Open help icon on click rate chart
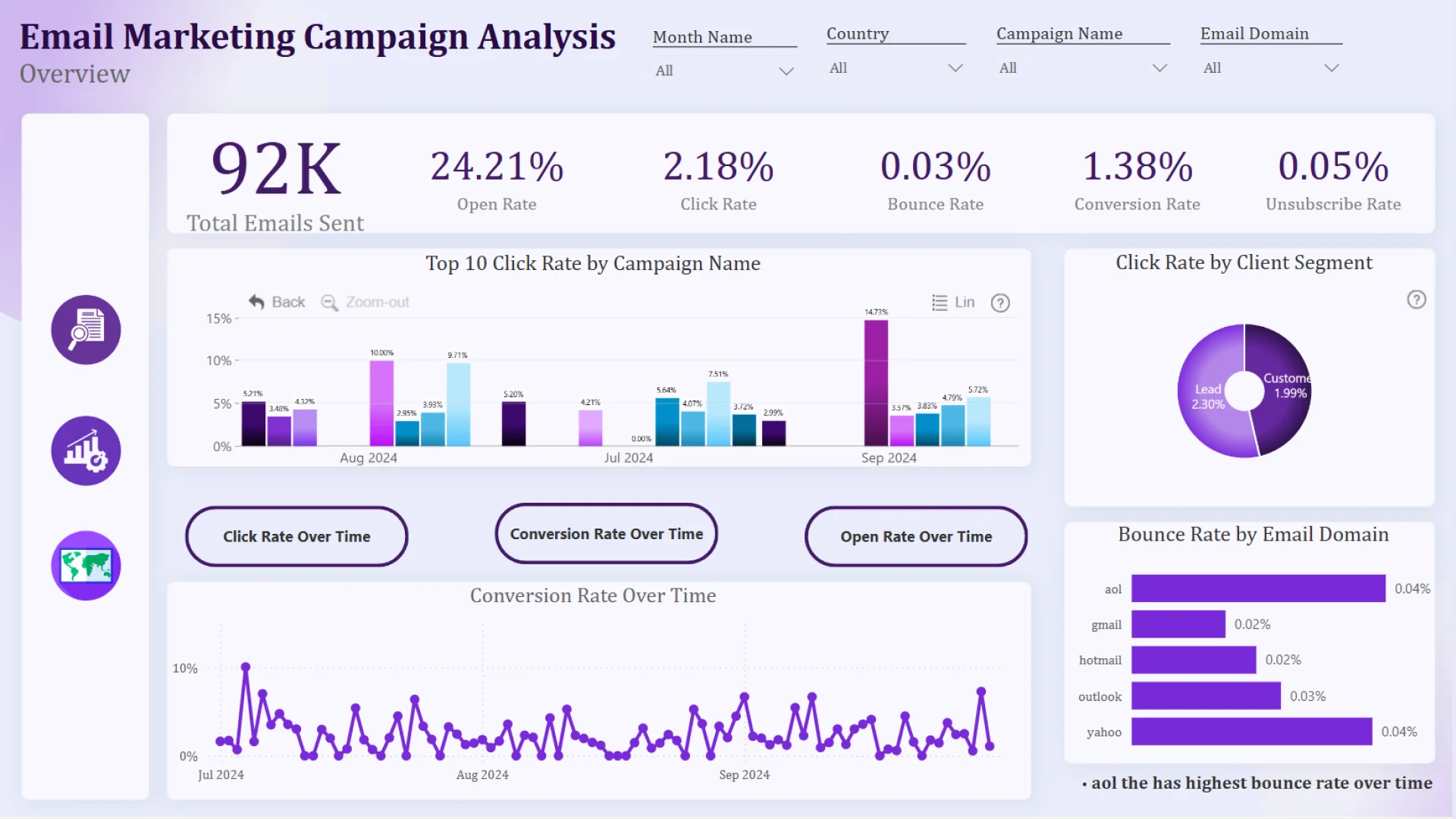The image size is (1456, 819). [1000, 303]
